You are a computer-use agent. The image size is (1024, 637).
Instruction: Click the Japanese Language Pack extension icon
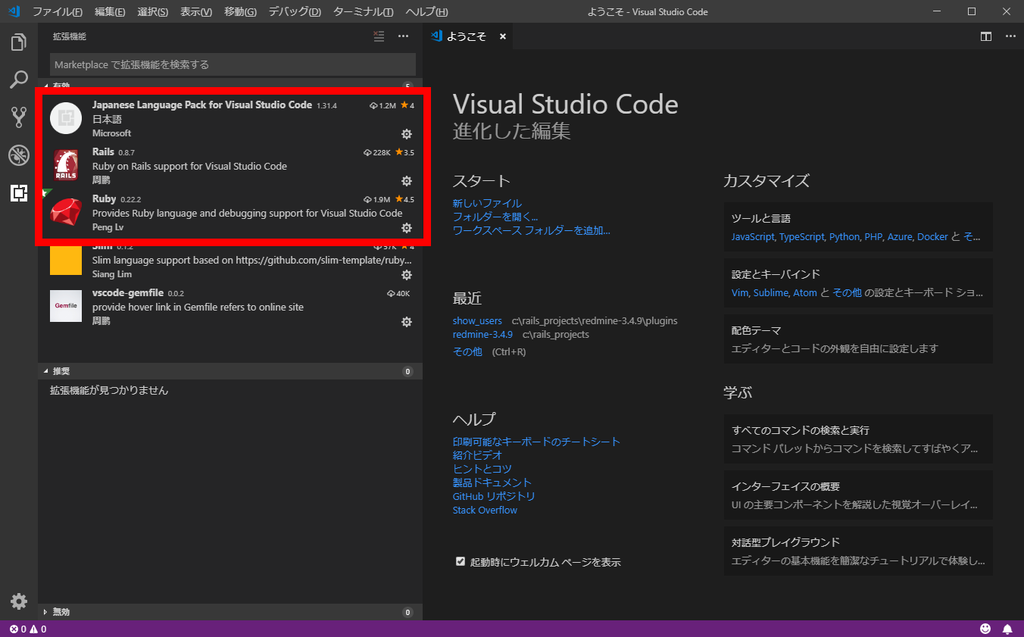click(66, 118)
